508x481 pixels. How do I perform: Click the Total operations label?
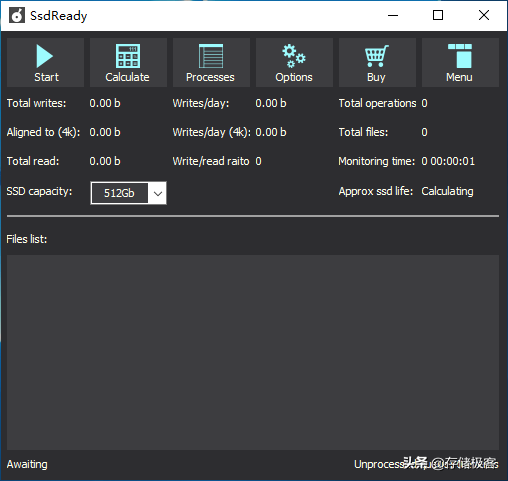(377, 103)
